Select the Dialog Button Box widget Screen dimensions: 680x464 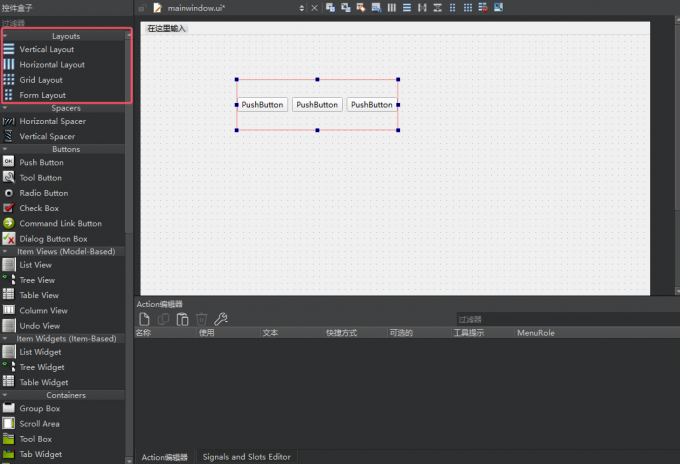53,239
